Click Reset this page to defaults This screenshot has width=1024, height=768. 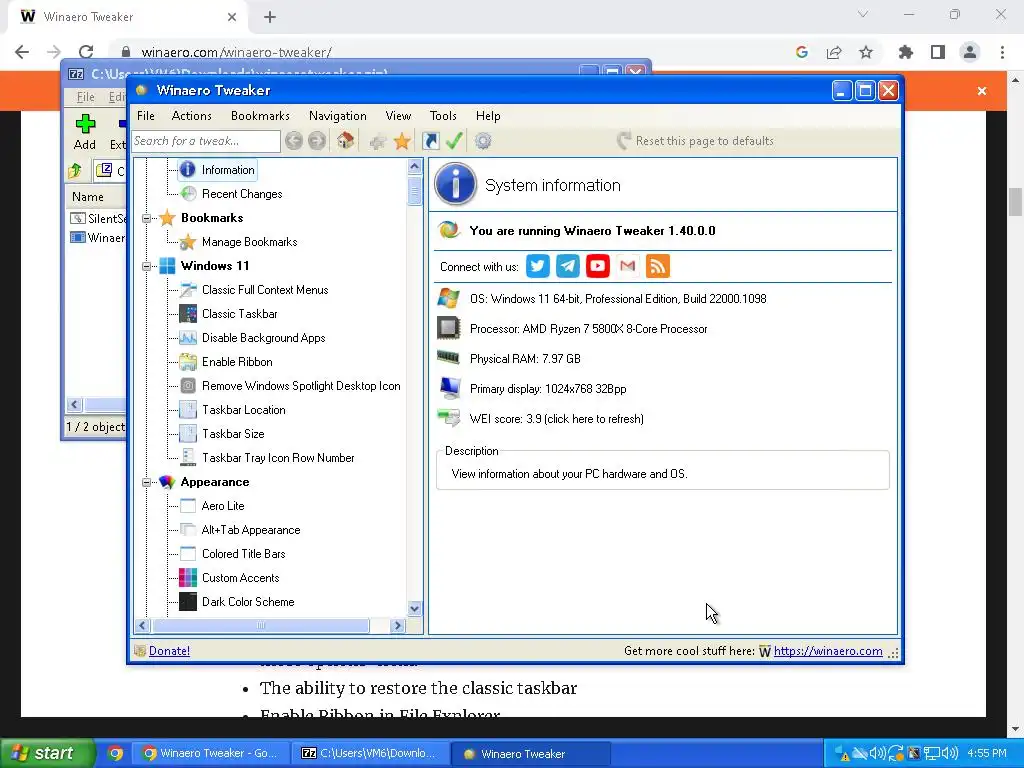pyautogui.click(x=696, y=140)
